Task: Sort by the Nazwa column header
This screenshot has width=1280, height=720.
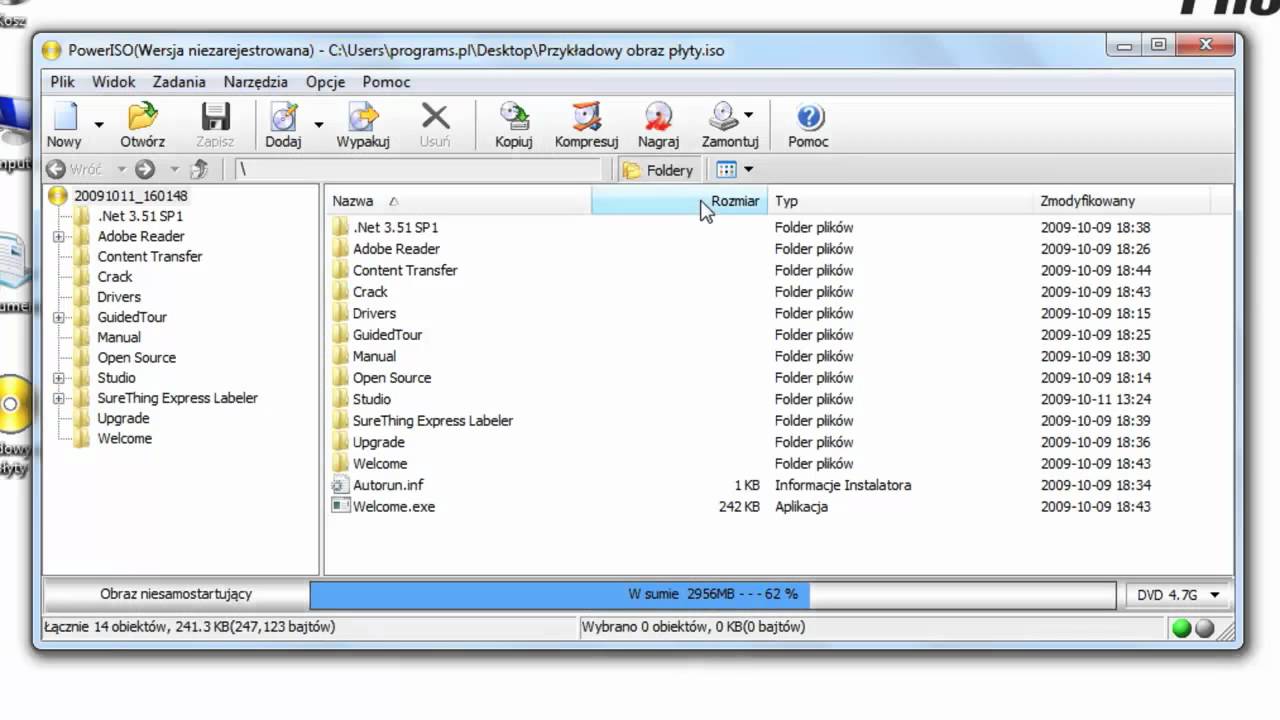Action: (460, 201)
